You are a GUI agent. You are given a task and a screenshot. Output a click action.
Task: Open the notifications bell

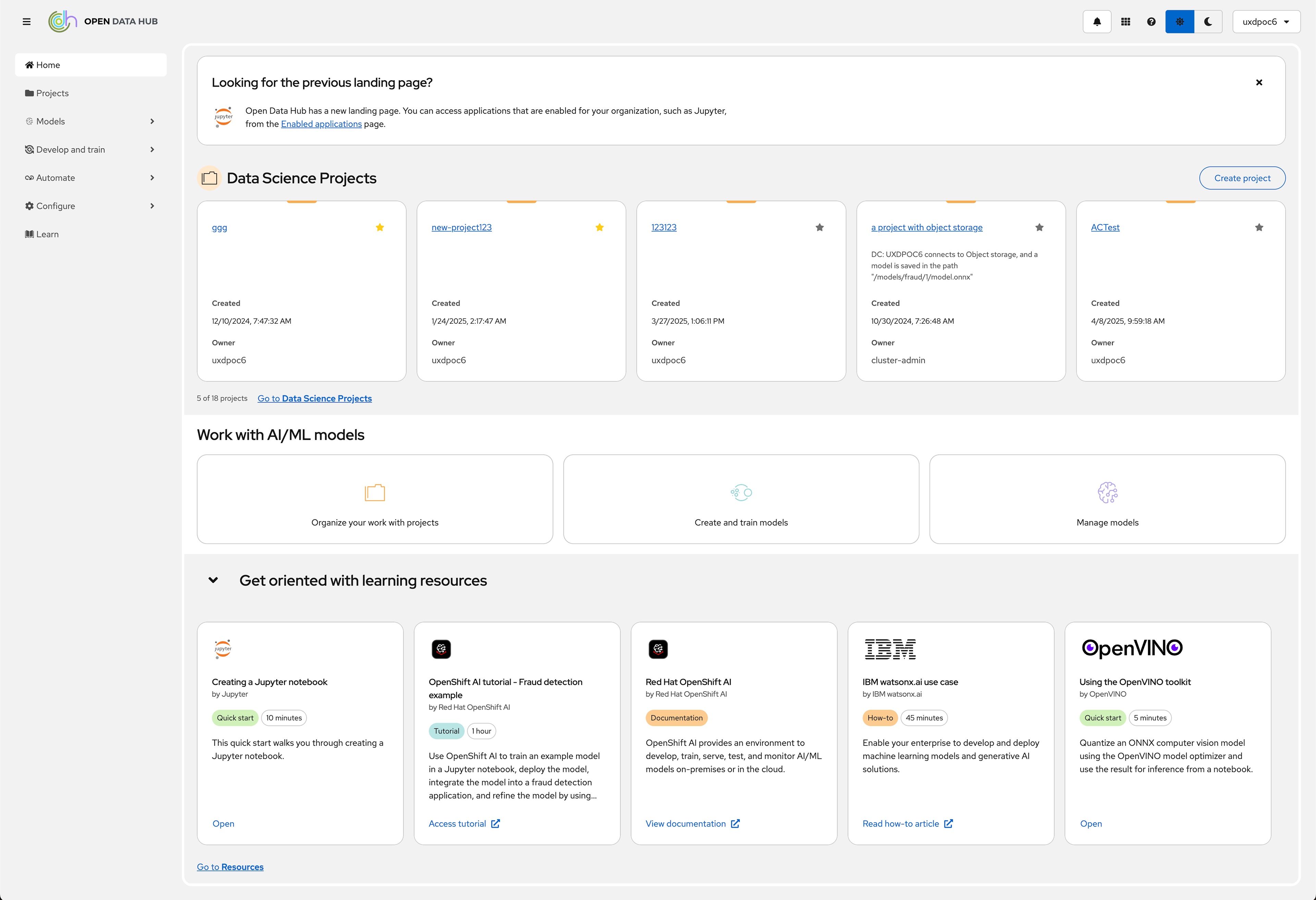pyautogui.click(x=1097, y=22)
